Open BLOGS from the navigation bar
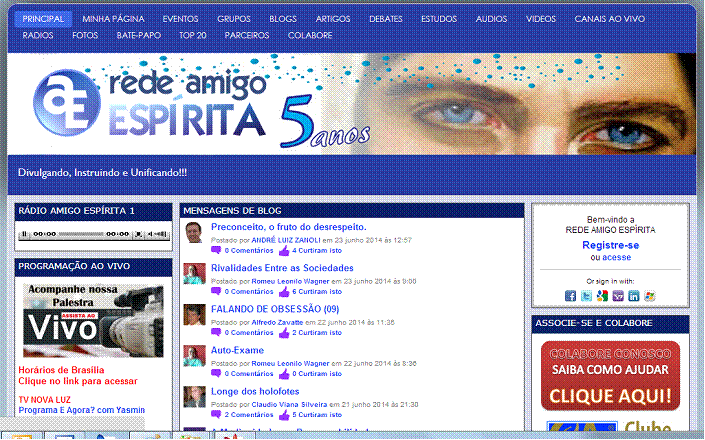 [x=283, y=19]
